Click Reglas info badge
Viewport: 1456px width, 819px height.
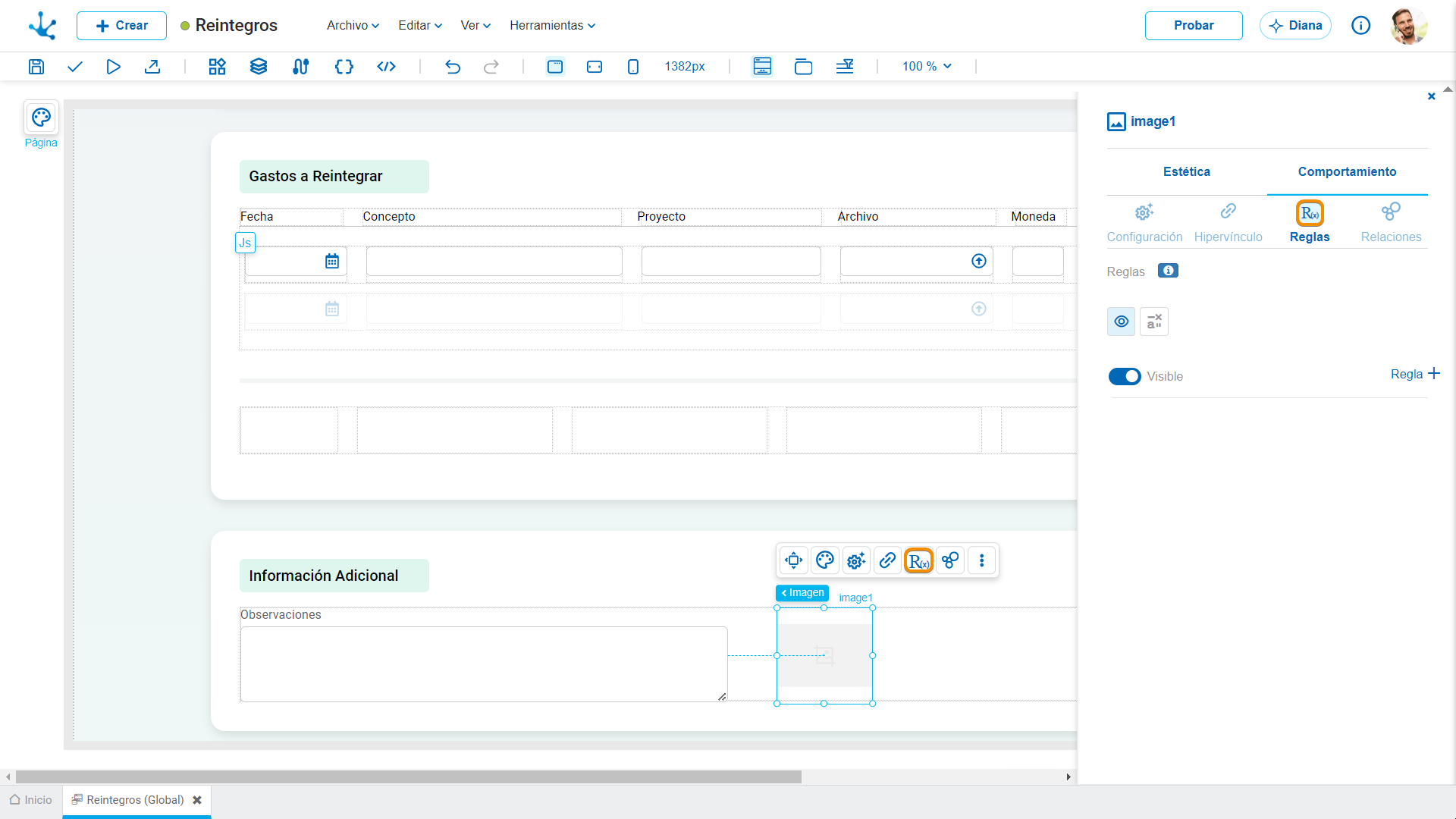pos(1168,271)
